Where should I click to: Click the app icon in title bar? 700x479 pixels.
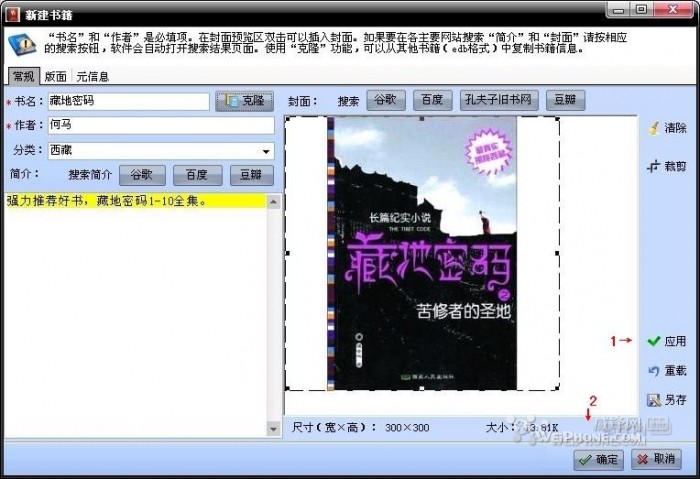click(x=13, y=14)
